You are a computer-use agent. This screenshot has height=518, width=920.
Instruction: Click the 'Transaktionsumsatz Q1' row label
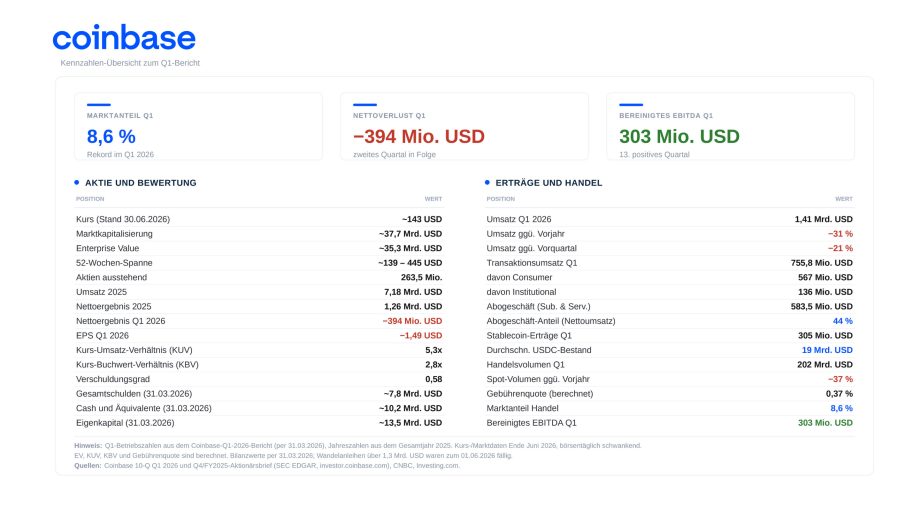pos(532,263)
